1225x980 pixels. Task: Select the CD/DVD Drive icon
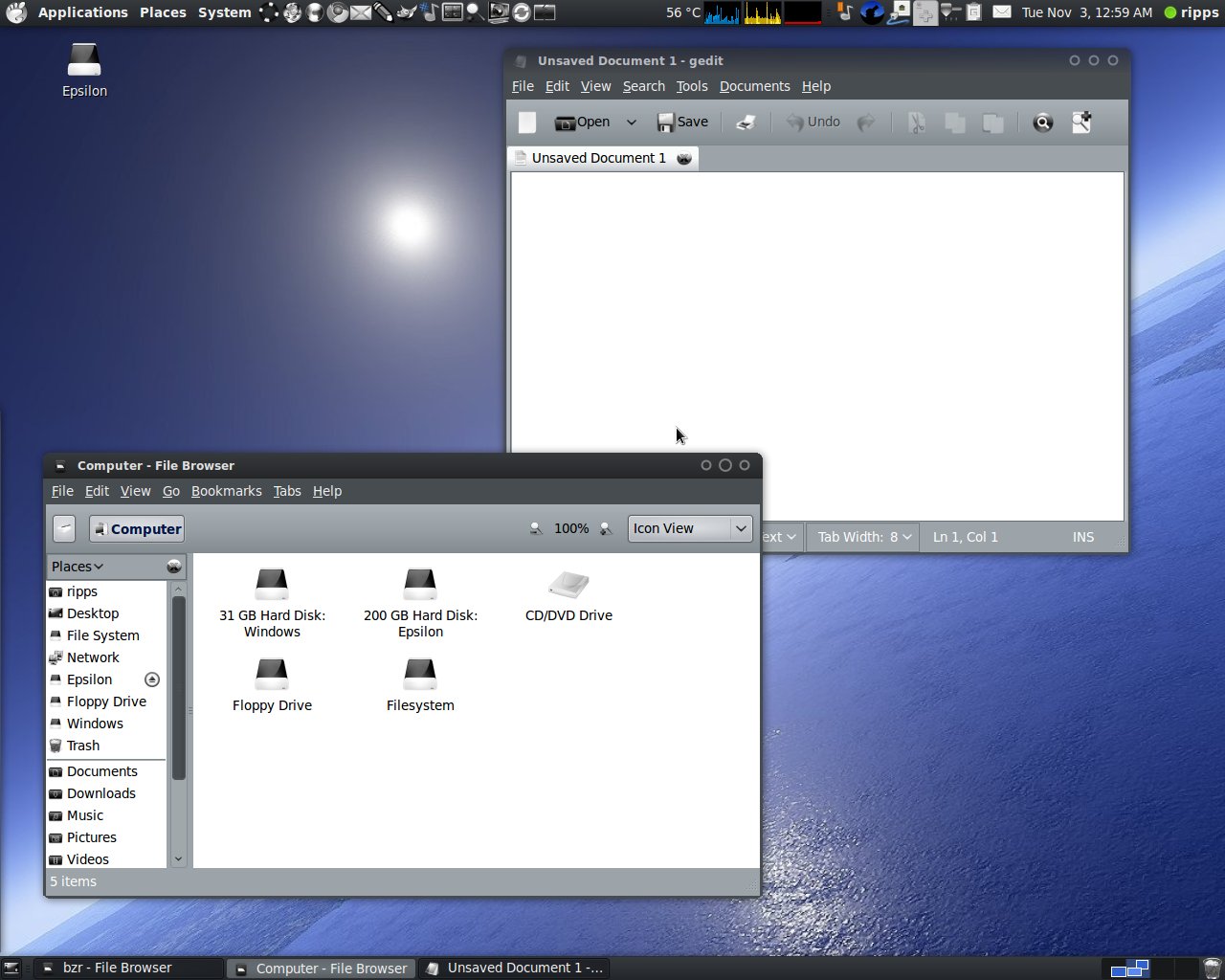click(568, 595)
